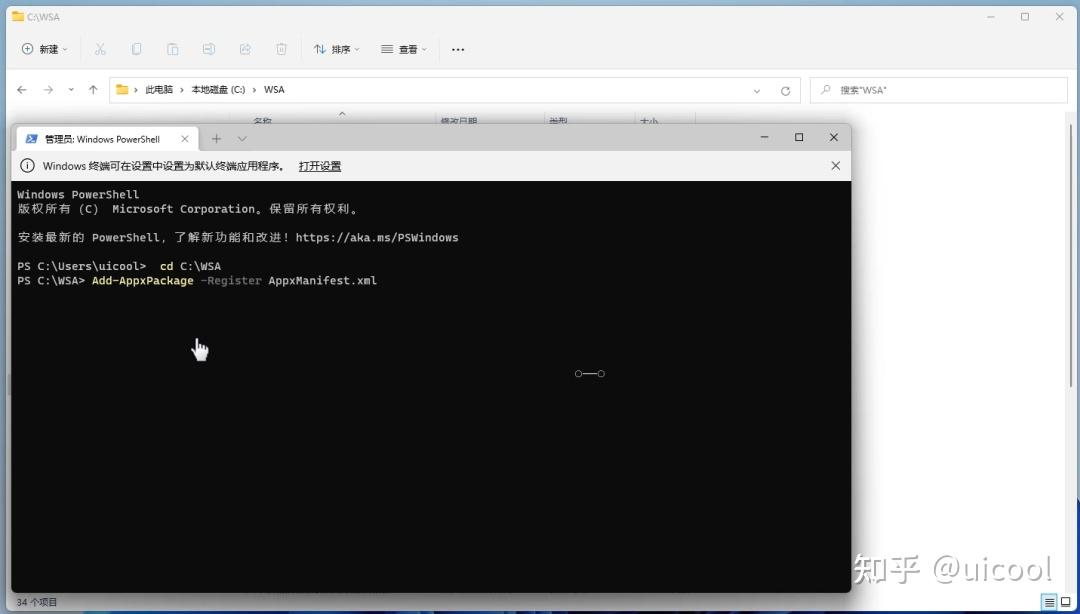The image size is (1080, 614).
Task: Select the Cut icon in the Explorer toolbar
Action: [99, 48]
